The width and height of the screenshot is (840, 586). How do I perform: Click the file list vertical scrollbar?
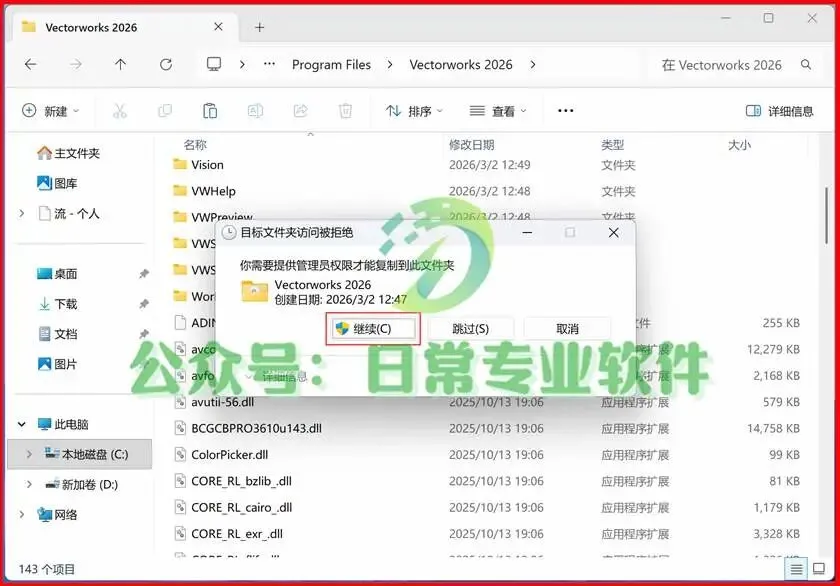point(826,214)
